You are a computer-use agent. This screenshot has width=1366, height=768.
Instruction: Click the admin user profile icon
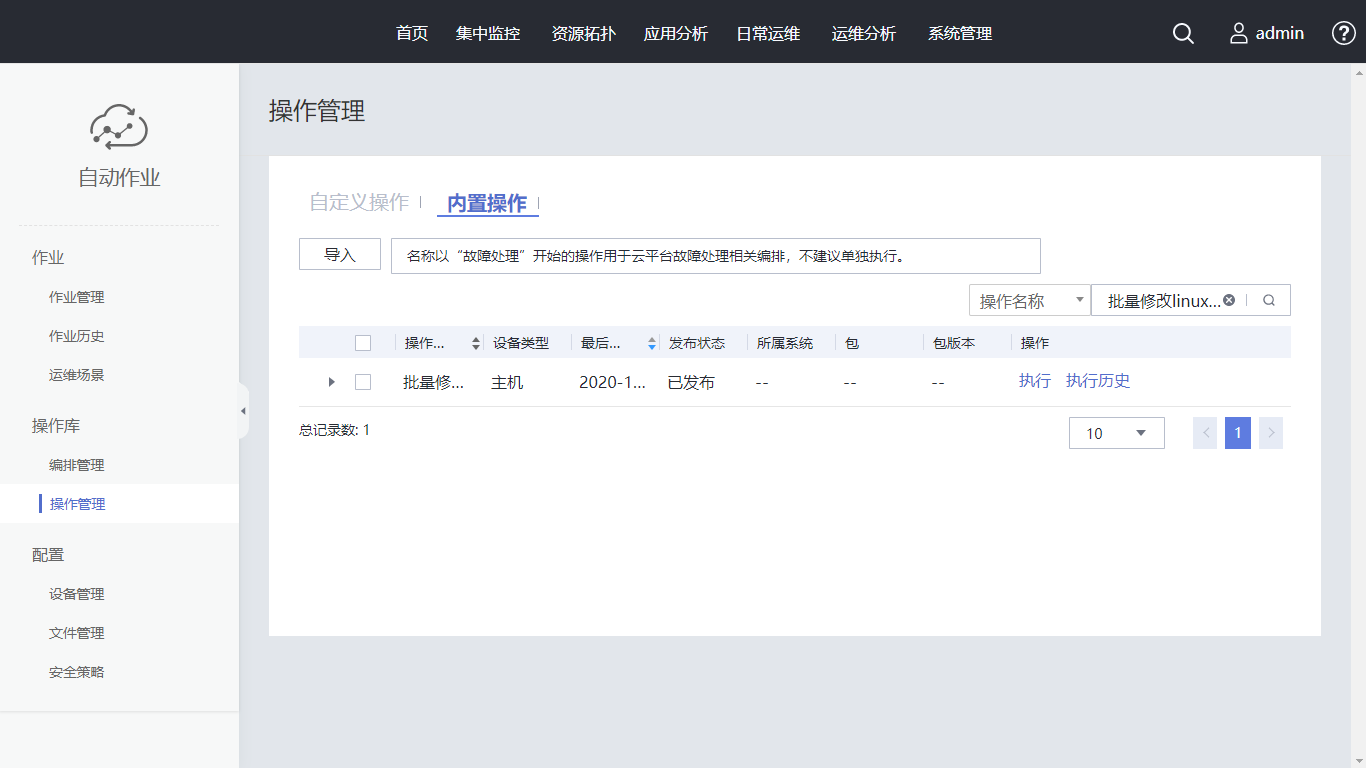(1239, 33)
